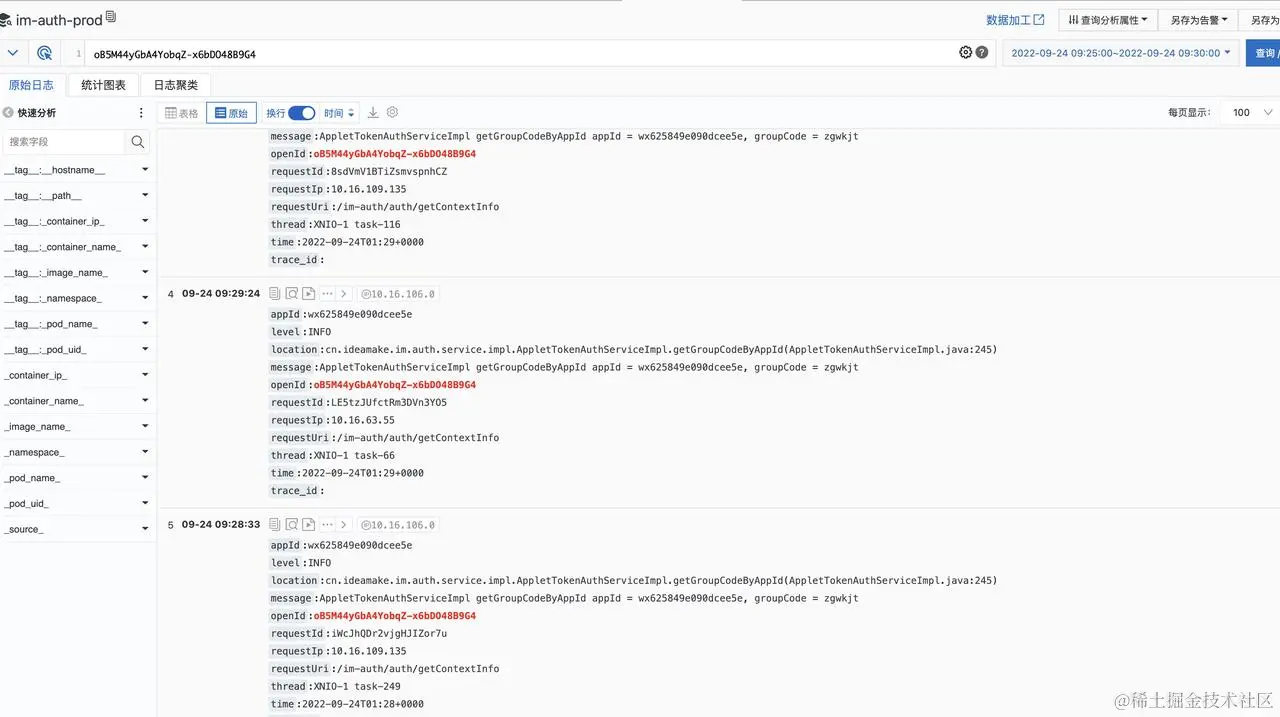The height and width of the screenshot is (717, 1280).
Task: Click the logstore icon beside im-auth-prod
Action: point(6,20)
